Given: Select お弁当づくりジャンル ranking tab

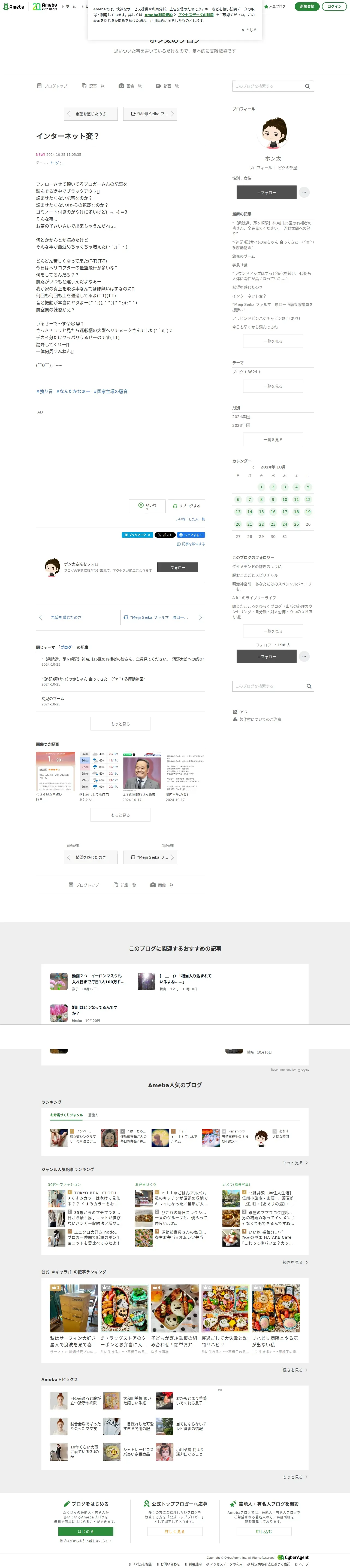Looking at the screenshot, I should [x=66, y=1115].
